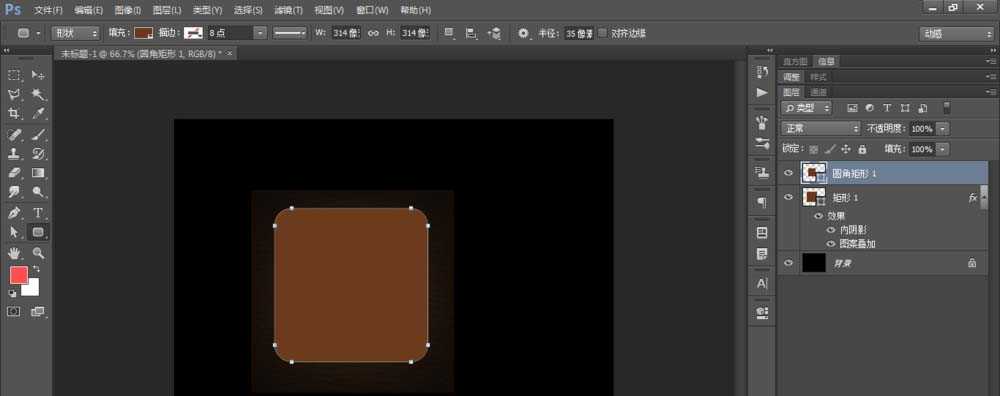The width and height of the screenshot is (1000, 396).
Task: Click the shape width input field
Action: pos(346,33)
